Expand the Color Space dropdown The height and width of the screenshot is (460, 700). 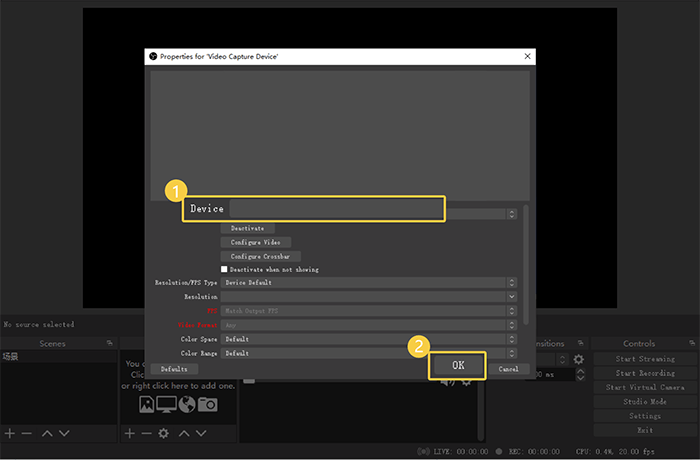tap(368, 339)
